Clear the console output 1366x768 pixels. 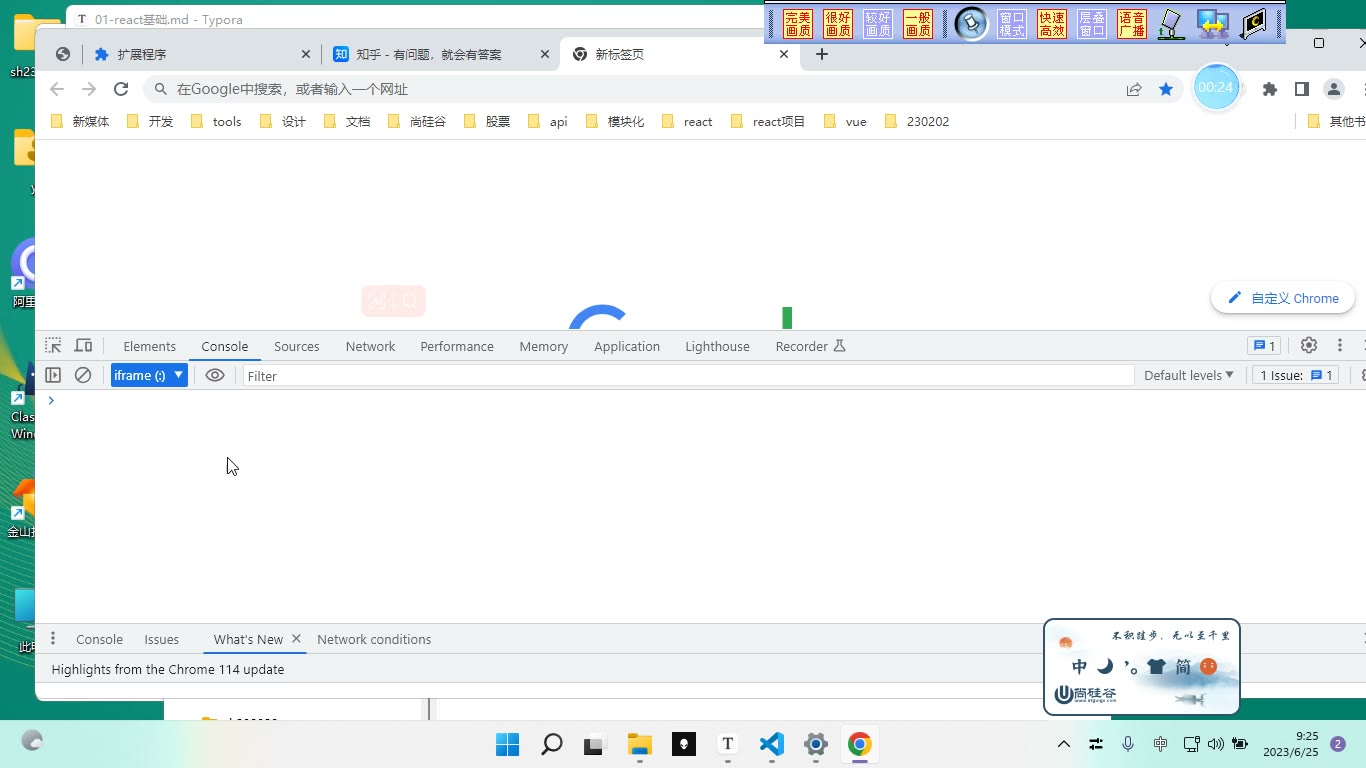pos(83,375)
